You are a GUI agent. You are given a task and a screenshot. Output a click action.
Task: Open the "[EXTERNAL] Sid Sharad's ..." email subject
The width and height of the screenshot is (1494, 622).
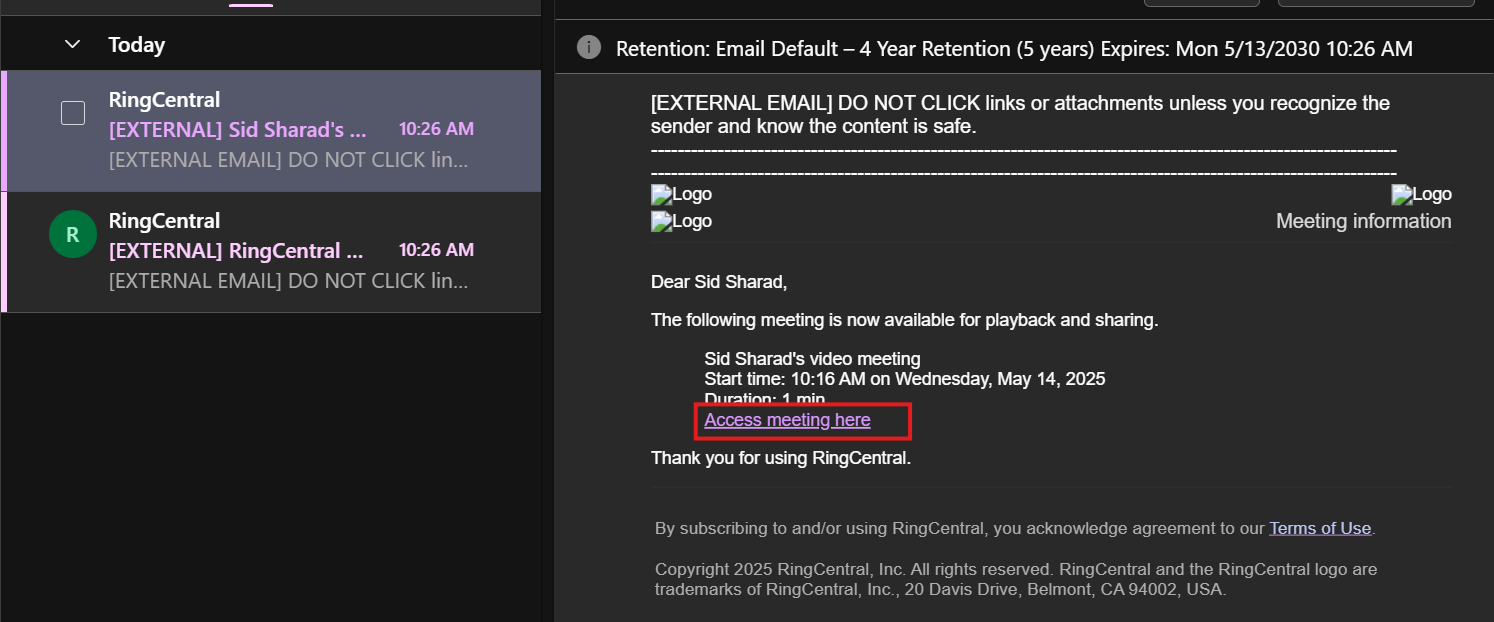[238, 130]
